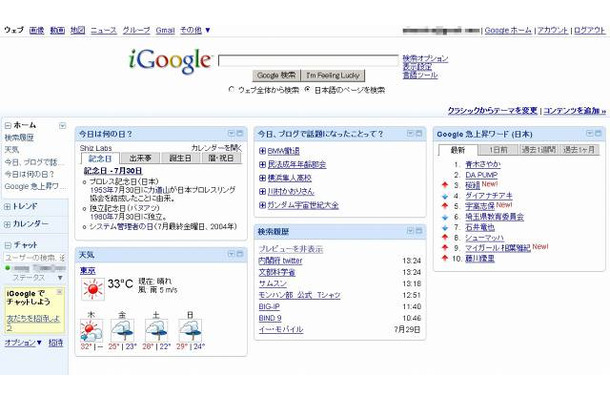Open 地図 in the top navigation
This screenshot has width=610, height=400.
pyautogui.click(x=78, y=30)
